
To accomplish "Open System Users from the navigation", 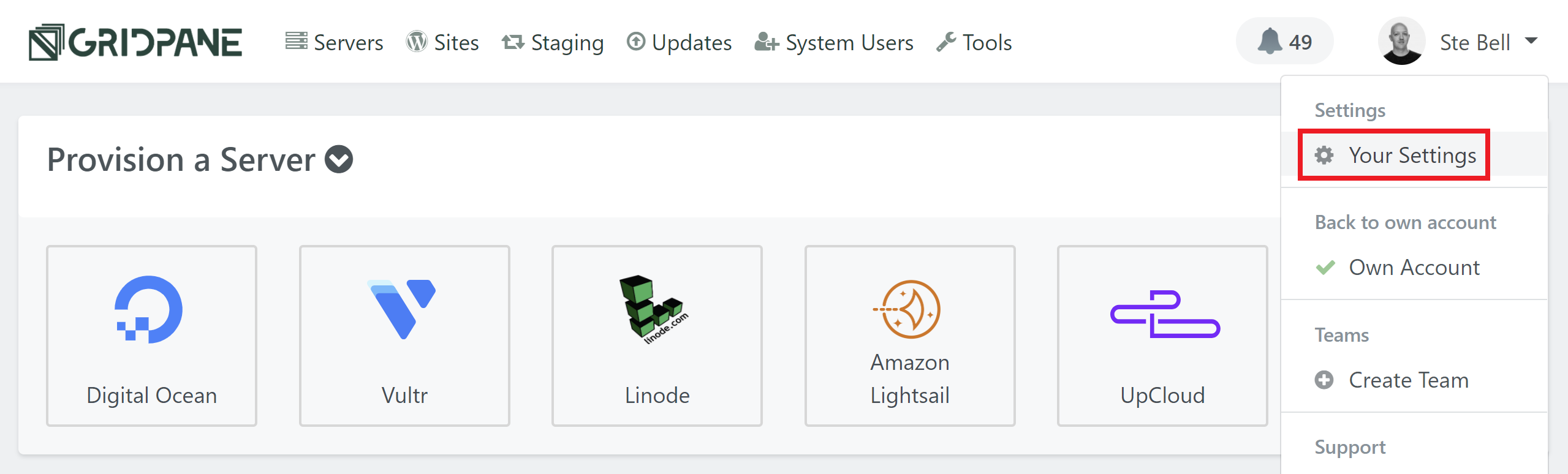I will [x=834, y=42].
